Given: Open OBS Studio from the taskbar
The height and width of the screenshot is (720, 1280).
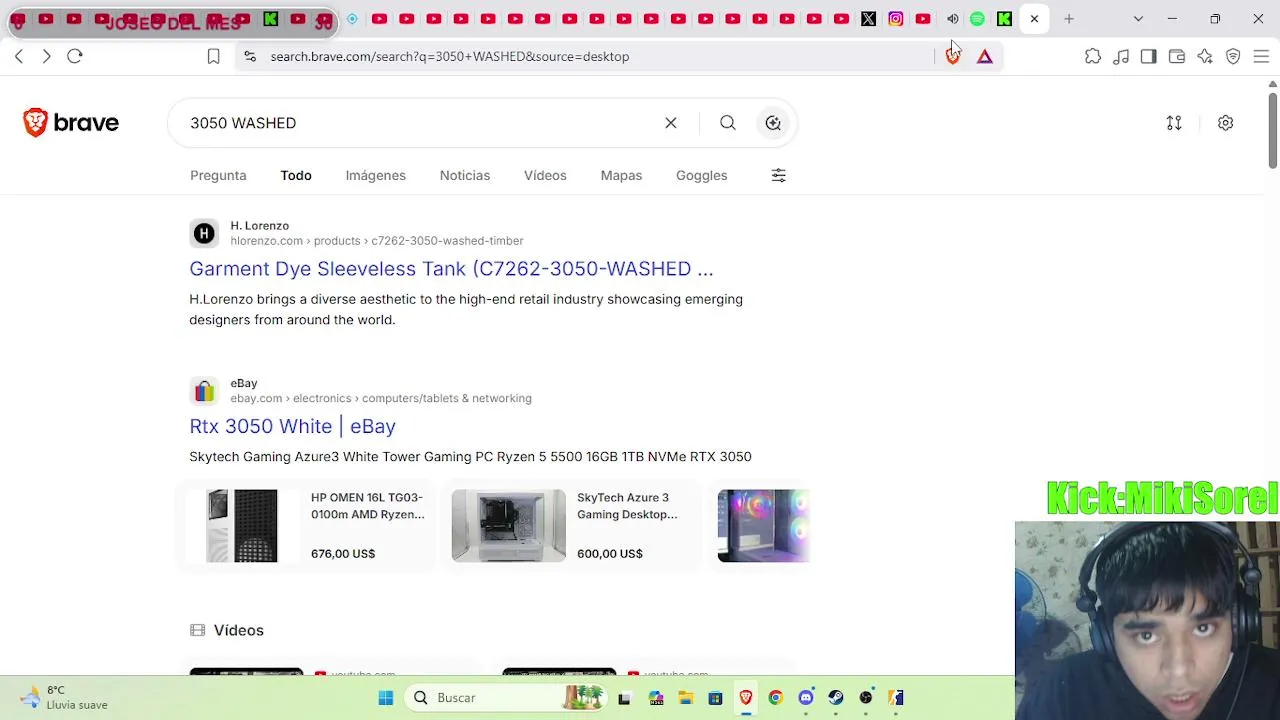Looking at the screenshot, I should tap(866, 698).
